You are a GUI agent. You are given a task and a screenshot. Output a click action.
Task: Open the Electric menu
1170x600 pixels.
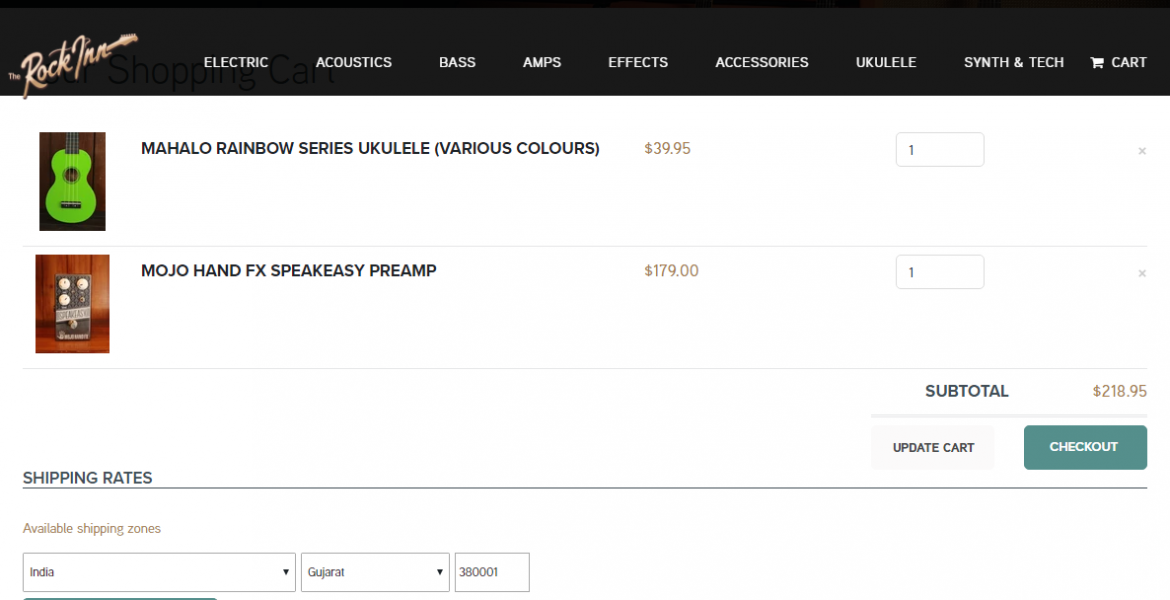236,62
